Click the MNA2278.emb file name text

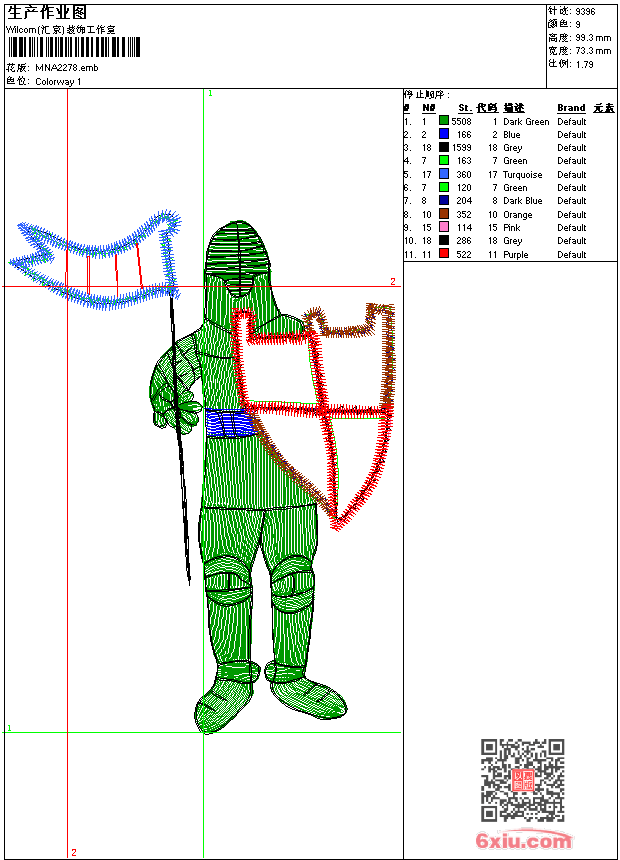tap(66, 68)
